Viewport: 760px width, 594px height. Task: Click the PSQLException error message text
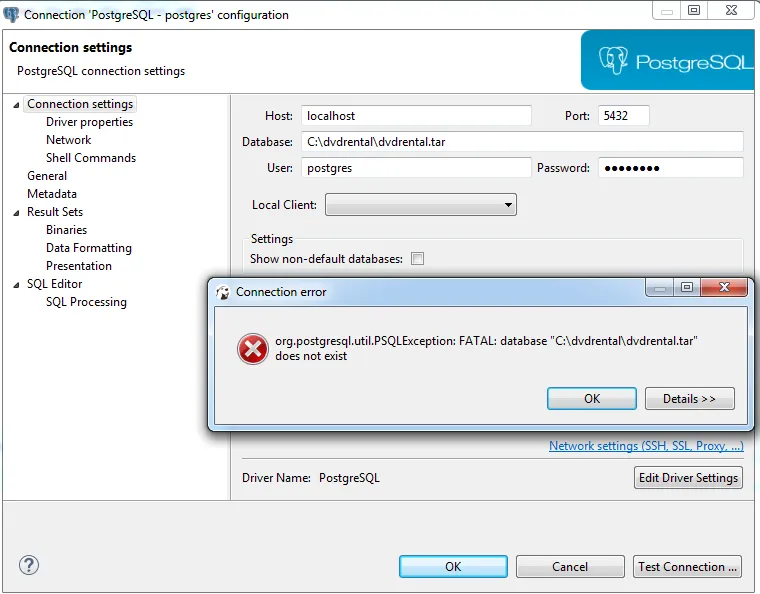(486, 348)
